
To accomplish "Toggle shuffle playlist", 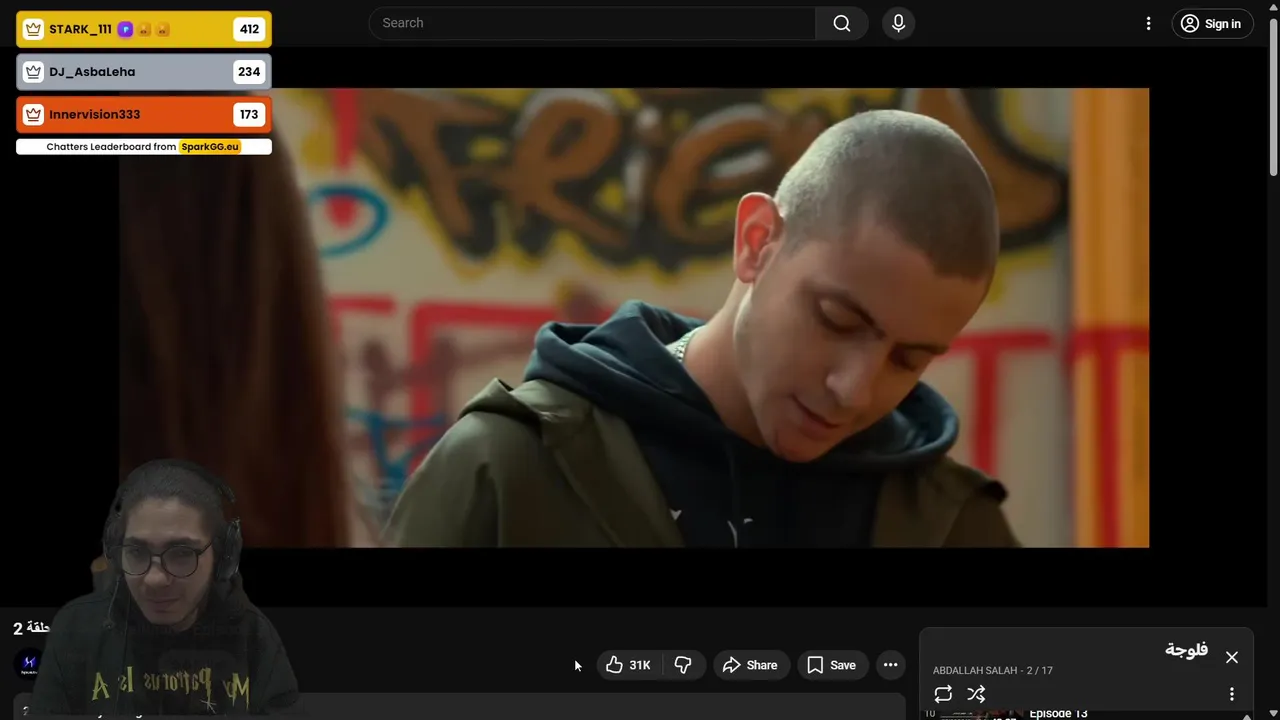I will (x=977, y=694).
